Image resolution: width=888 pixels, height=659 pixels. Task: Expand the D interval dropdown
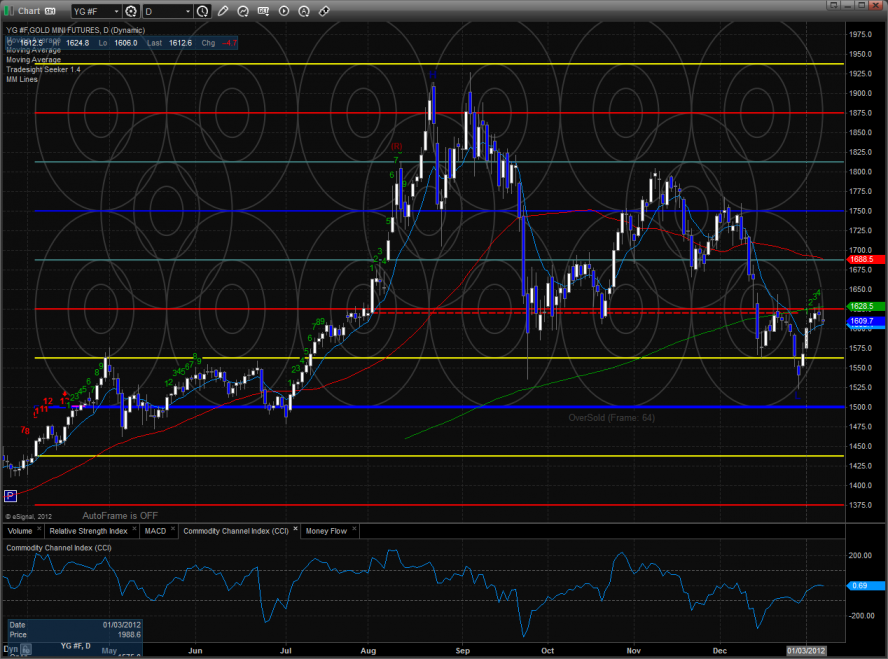point(167,11)
